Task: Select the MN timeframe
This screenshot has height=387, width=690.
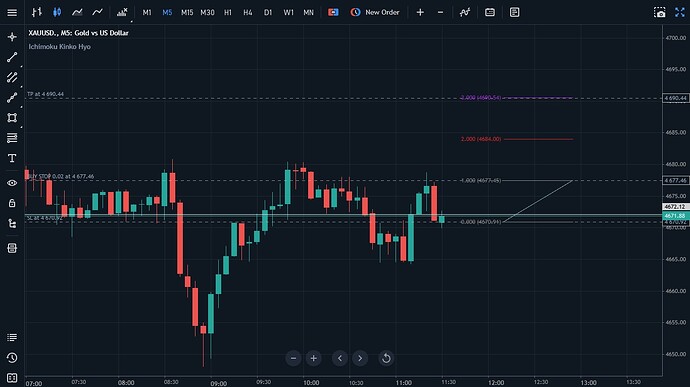Action: (x=308, y=12)
